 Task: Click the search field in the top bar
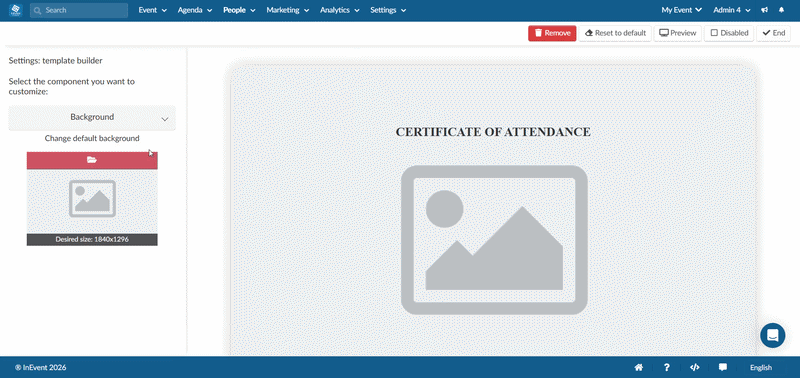pyautogui.click(x=79, y=10)
